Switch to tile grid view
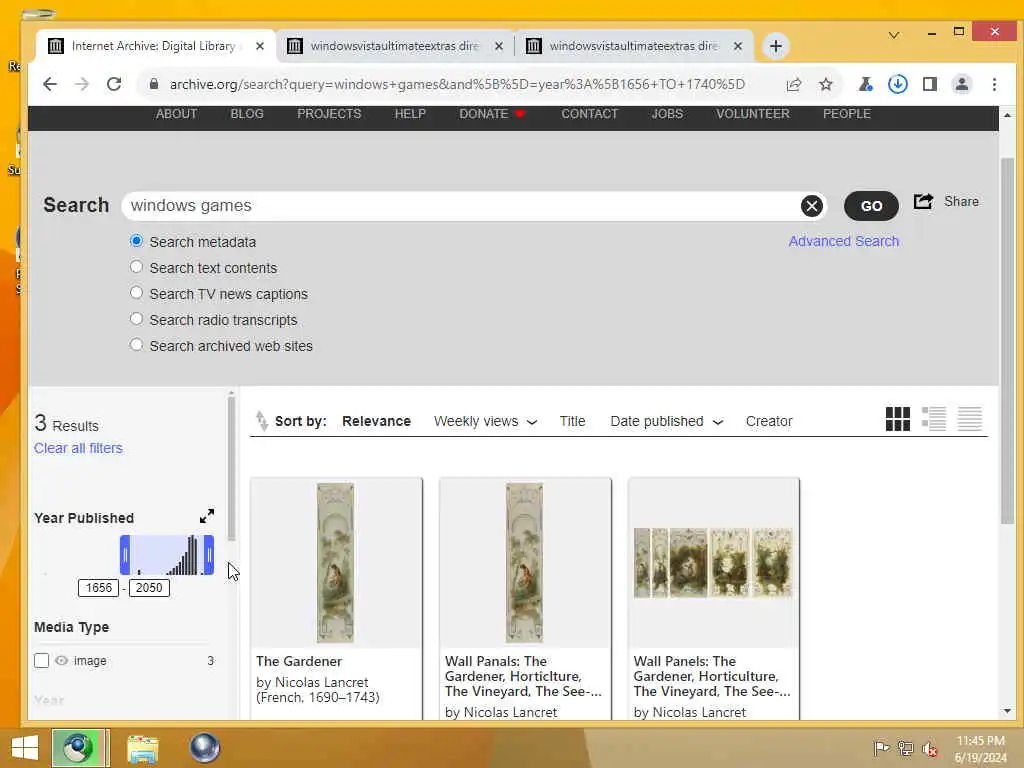Viewport: 1024px width, 768px height. 898,419
